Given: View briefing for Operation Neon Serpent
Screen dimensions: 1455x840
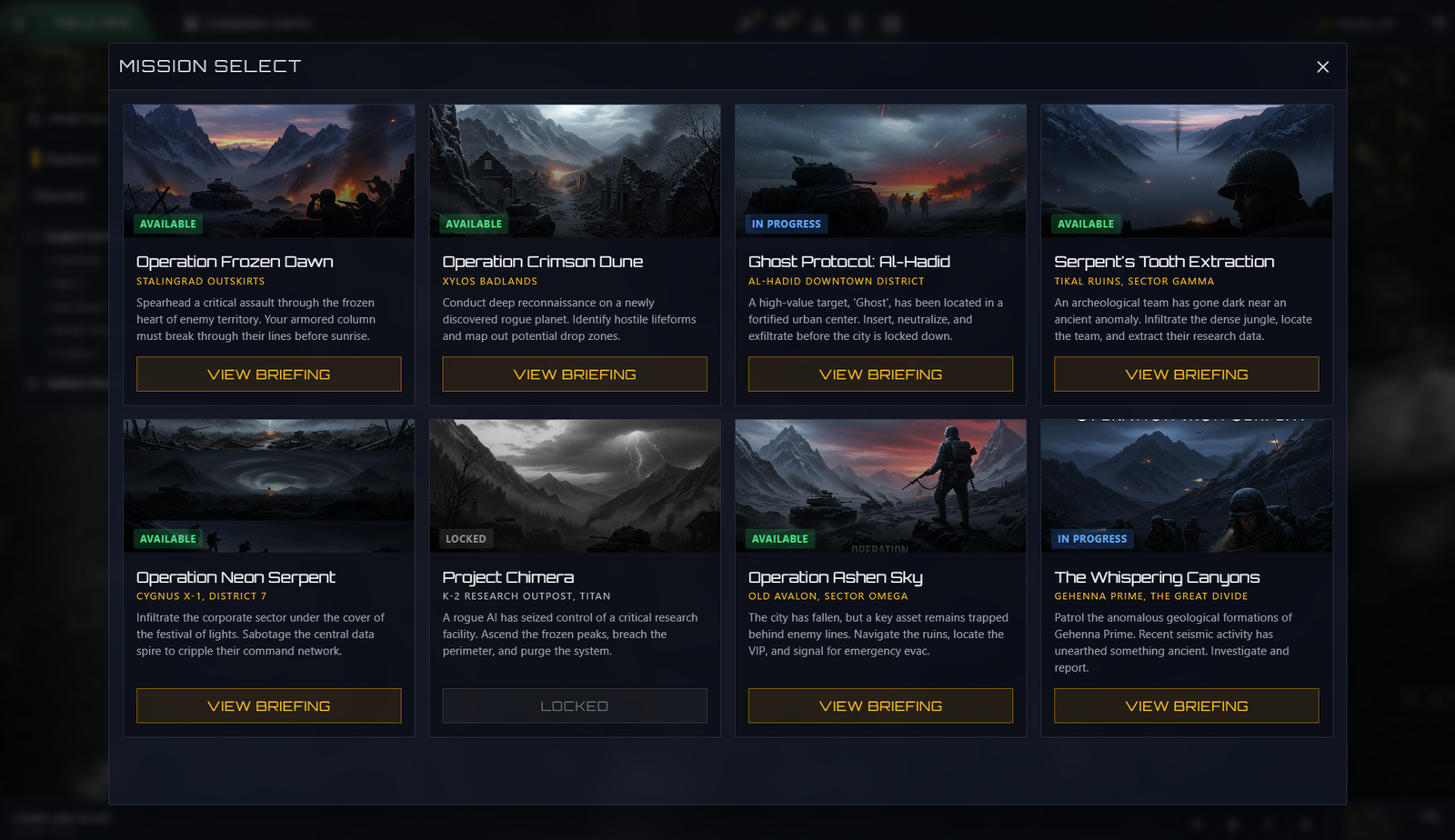Looking at the screenshot, I should [x=268, y=706].
